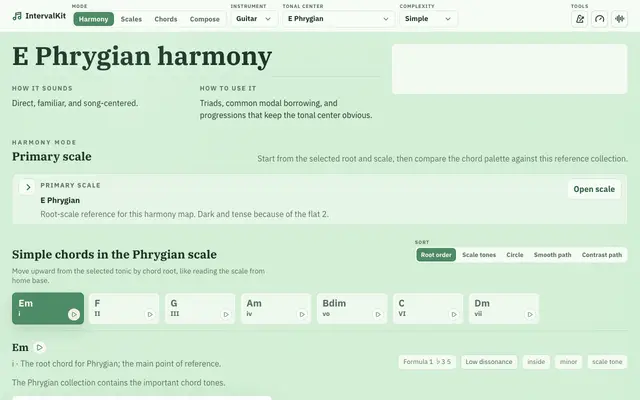640x400 pixels.
Task: Play the Em detail heading chord
Action: coord(40,348)
